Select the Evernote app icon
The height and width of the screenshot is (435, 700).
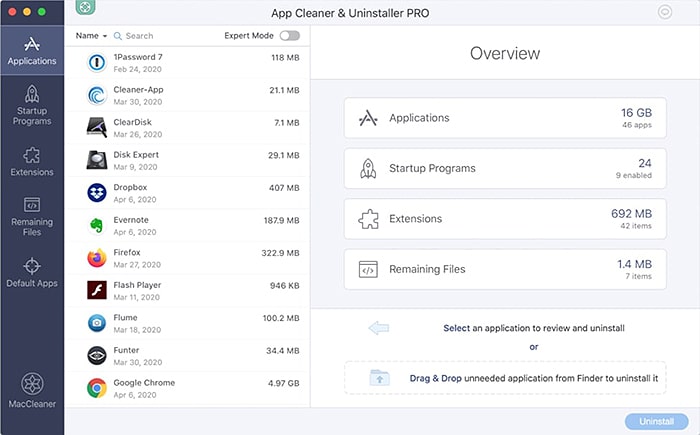click(97, 226)
